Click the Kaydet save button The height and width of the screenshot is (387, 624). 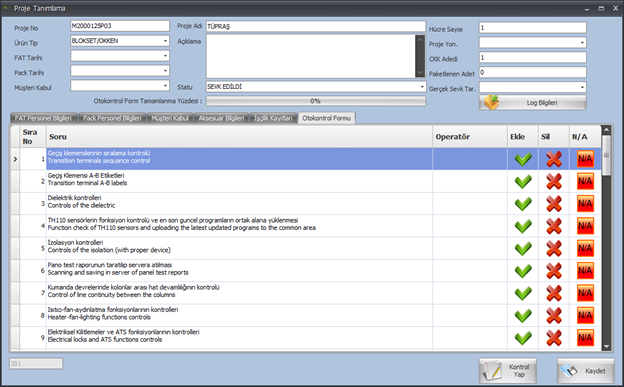[585, 371]
